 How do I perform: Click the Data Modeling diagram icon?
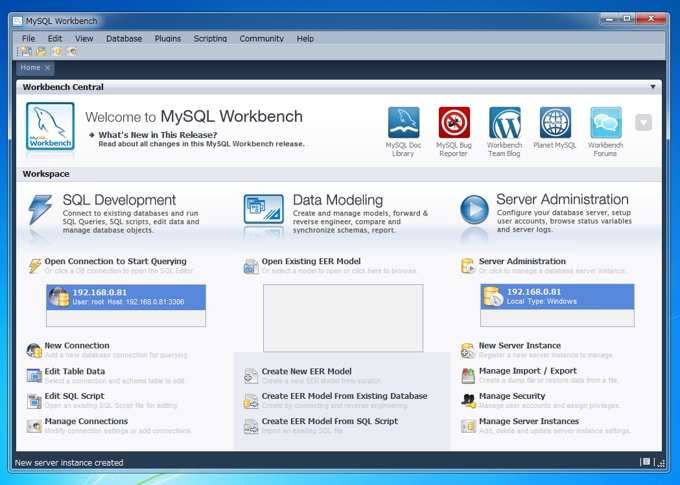coord(264,209)
